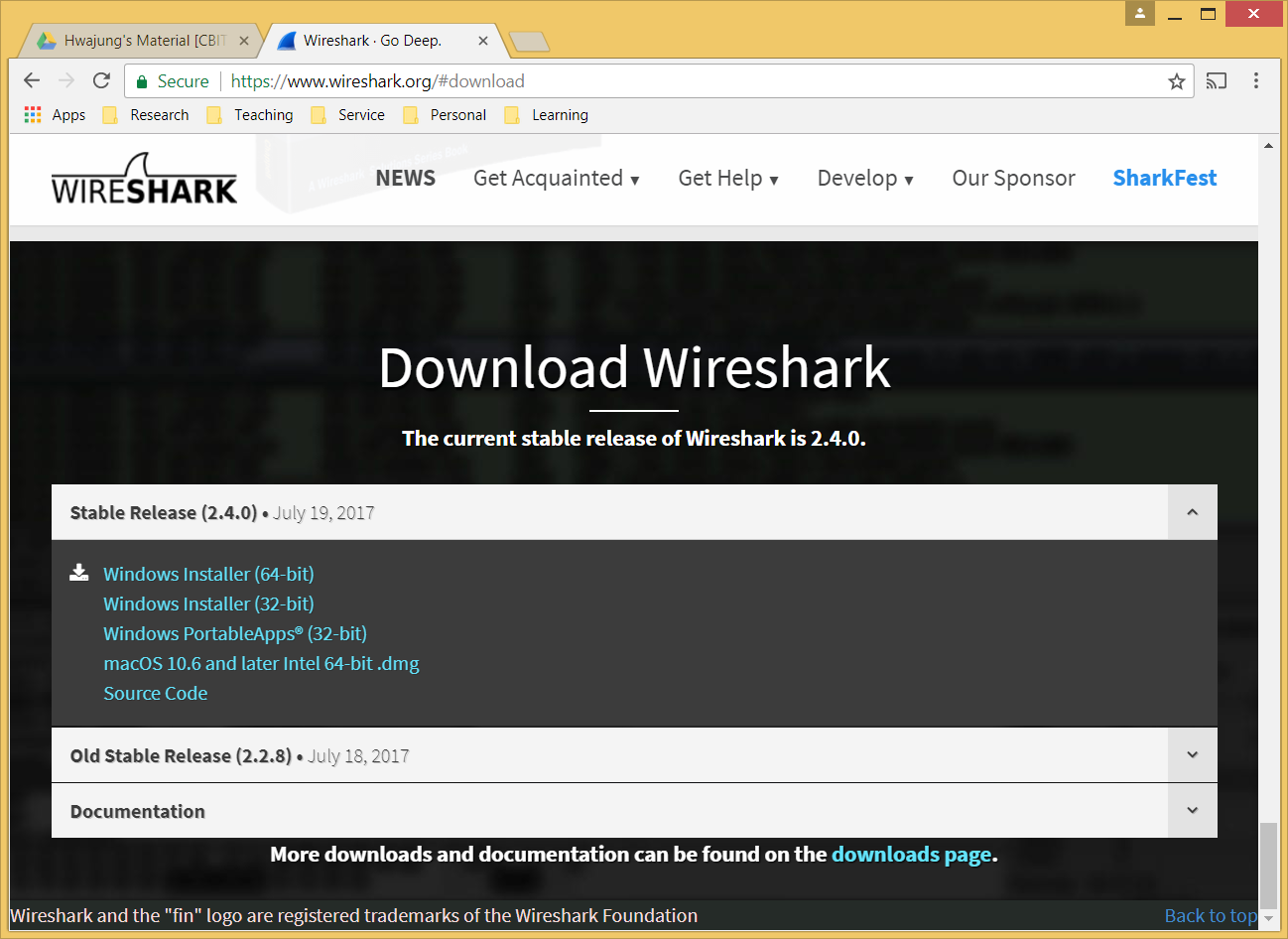Expand the Documentation section chevron
Viewport: 1288px width, 939px height.
point(1193,811)
